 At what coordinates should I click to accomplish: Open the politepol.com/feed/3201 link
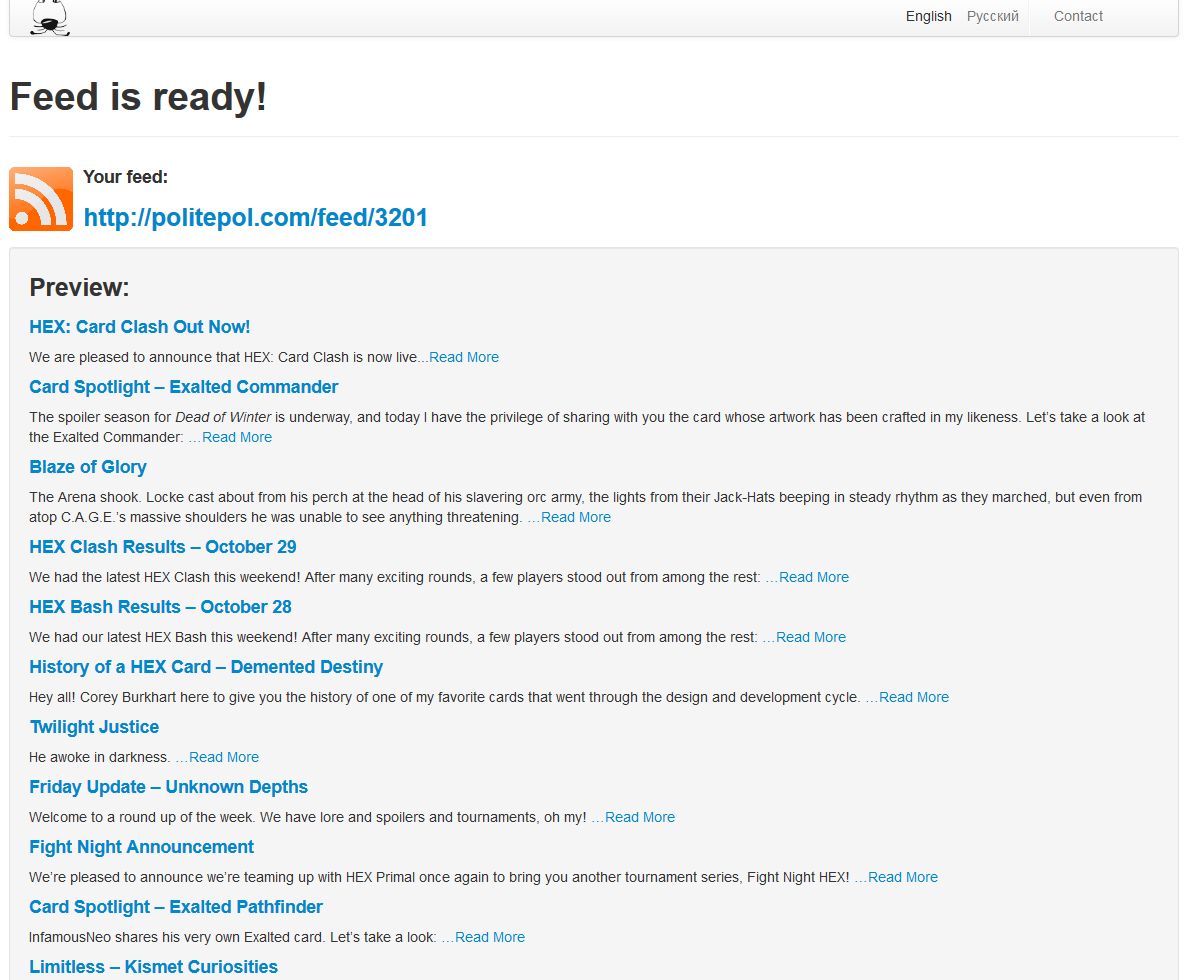(x=255, y=217)
